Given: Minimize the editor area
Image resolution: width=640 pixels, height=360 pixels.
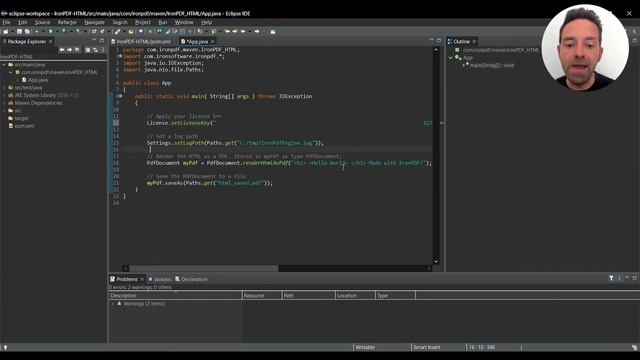Looking at the screenshot, I should pos(431,40).
